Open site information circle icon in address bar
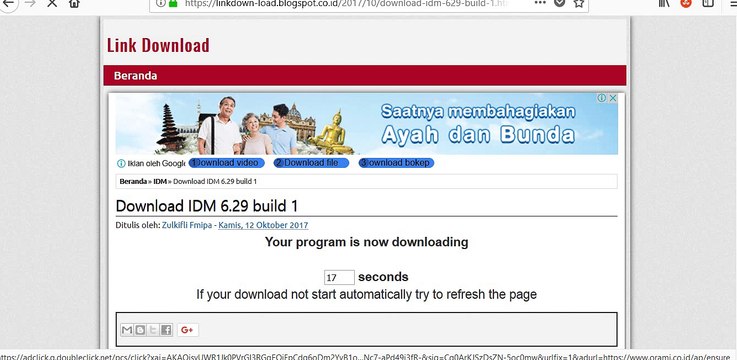 [161, 3]
